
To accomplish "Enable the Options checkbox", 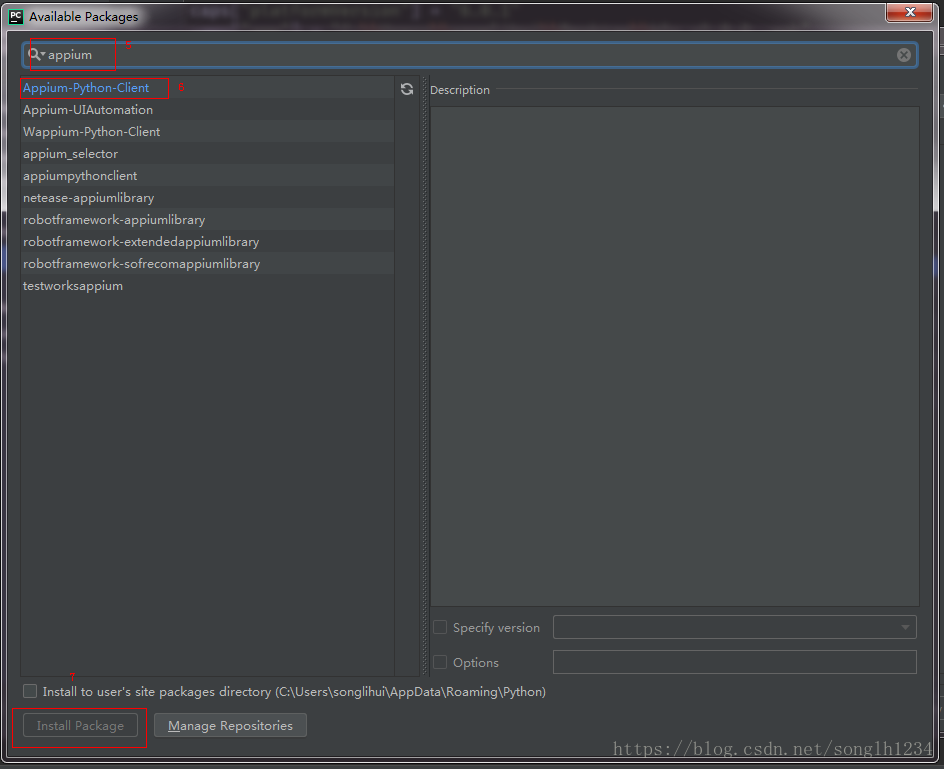I will pyautogui.click(x=440, y=662).
